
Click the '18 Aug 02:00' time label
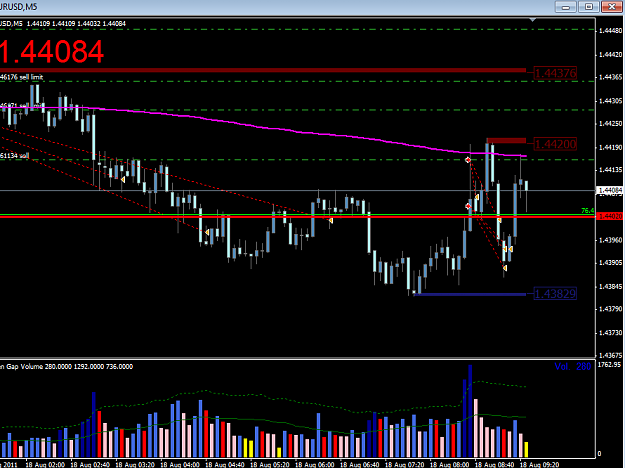(x=45, y=464)
